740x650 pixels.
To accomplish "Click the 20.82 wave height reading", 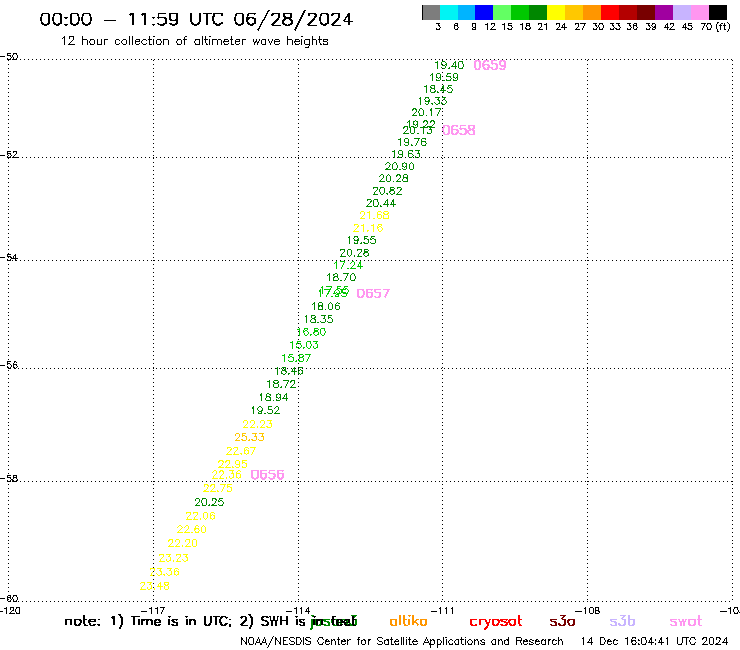I will [387, 191].
